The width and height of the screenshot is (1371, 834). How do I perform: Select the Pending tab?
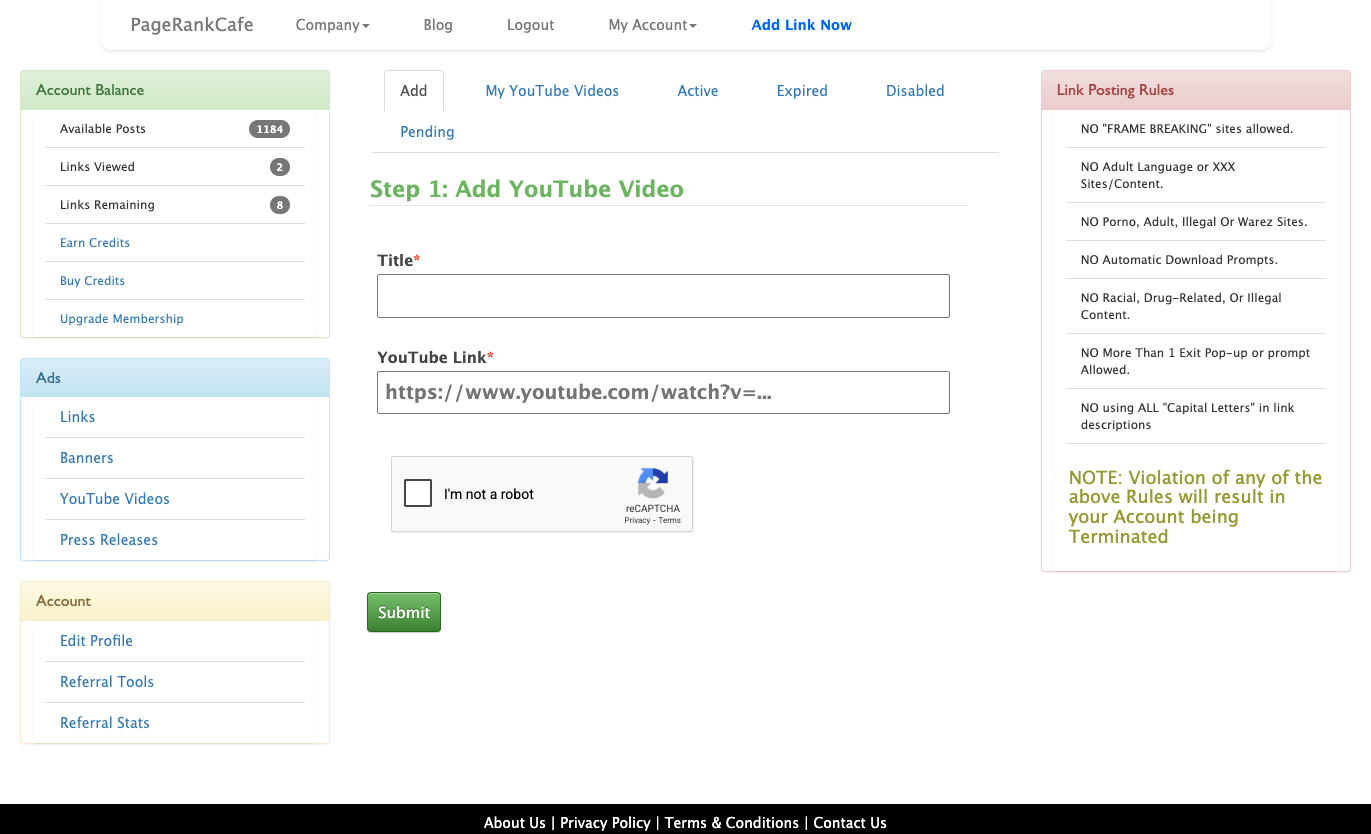427,131
